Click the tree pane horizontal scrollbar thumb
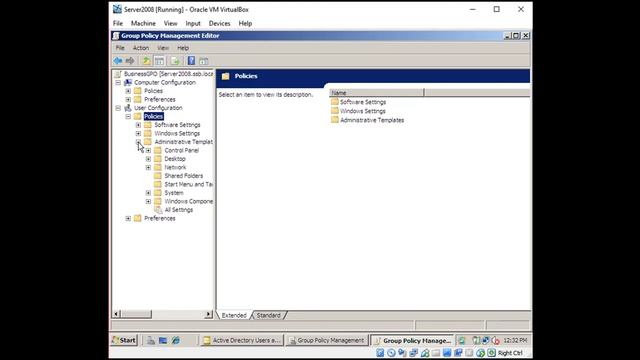 point(136,314)
